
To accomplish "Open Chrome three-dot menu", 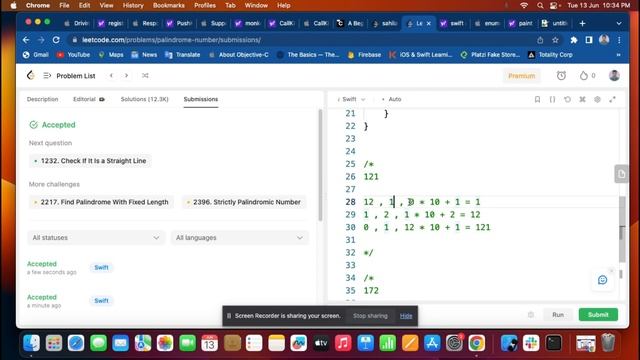I will pyautogui.click(x=619, y=40).
